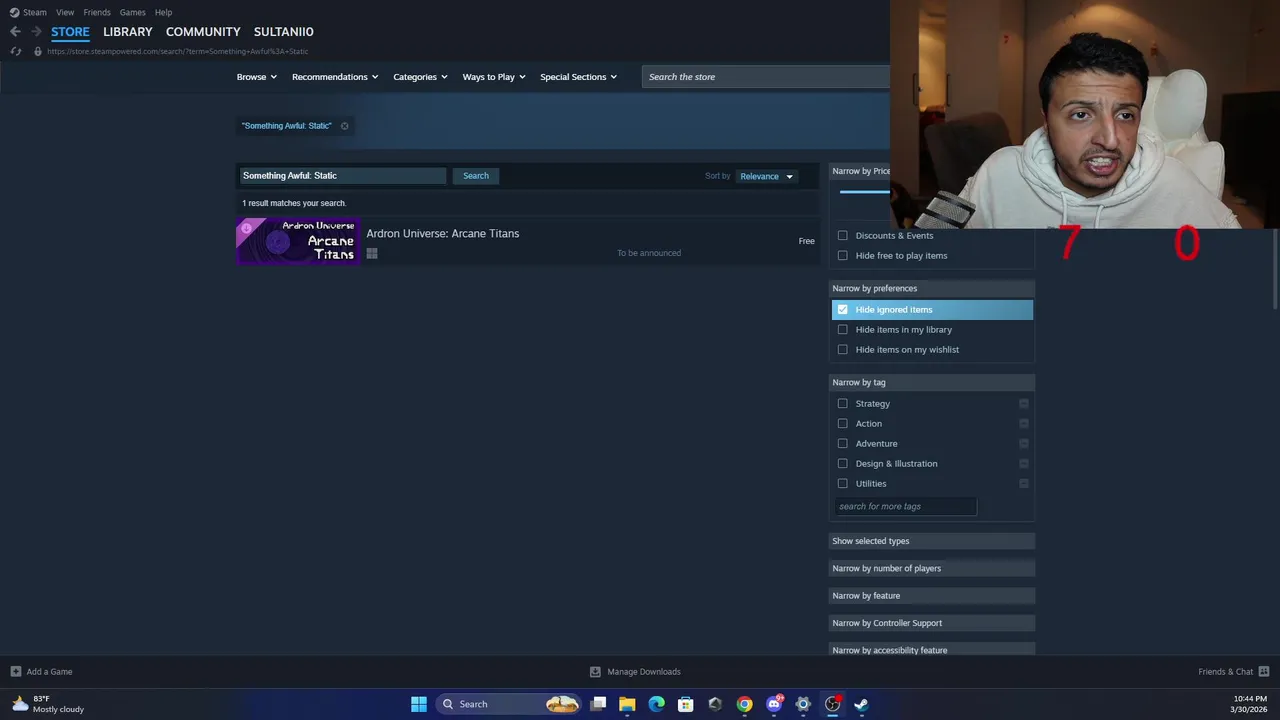This screenshot has width=1280, height=720.
Task: Open the Categories dropdown
Action: pyautogui.click(x=420, y=77)
